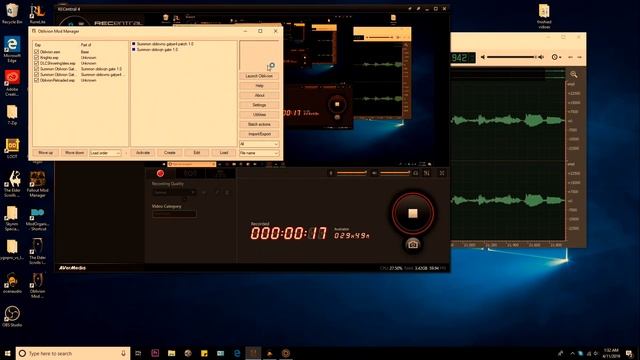Open Fallout Mod Manager desktop icon
The image size is (640, 360).
click(x=37, y=184)
